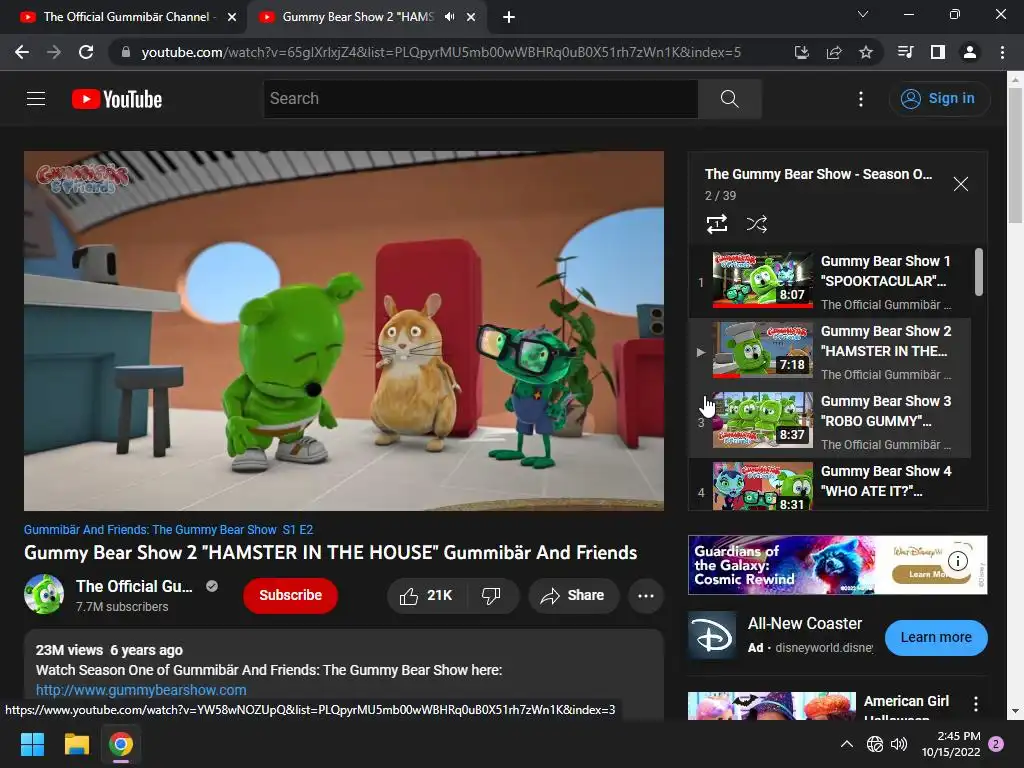Open Chrome three-dot menu
This screenshot has width=1024, height=768.
1002,52
